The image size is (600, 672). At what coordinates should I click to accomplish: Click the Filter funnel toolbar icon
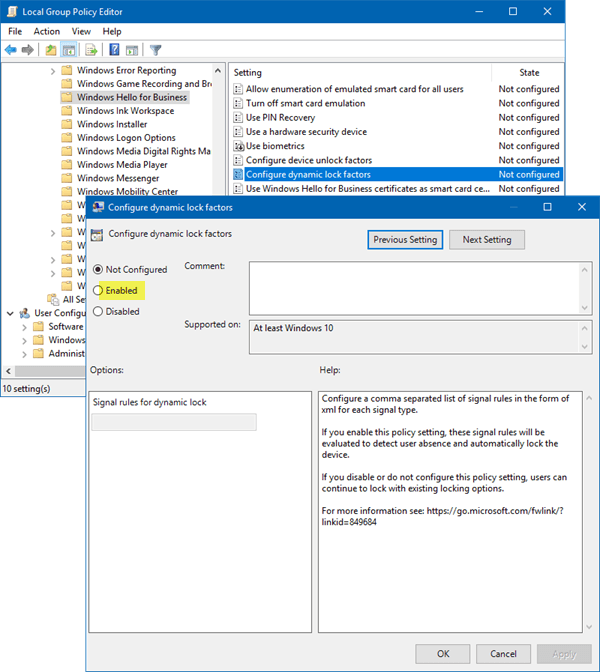[156, 50]
